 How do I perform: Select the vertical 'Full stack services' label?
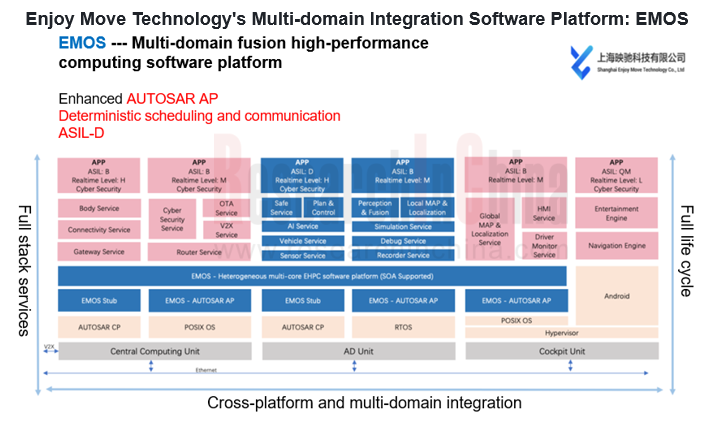[x=23, y=270]
